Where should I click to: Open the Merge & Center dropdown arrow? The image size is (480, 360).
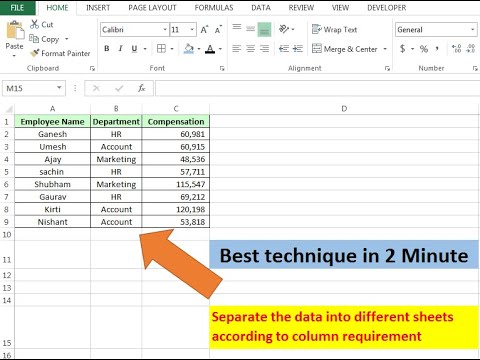pos(385,49)
